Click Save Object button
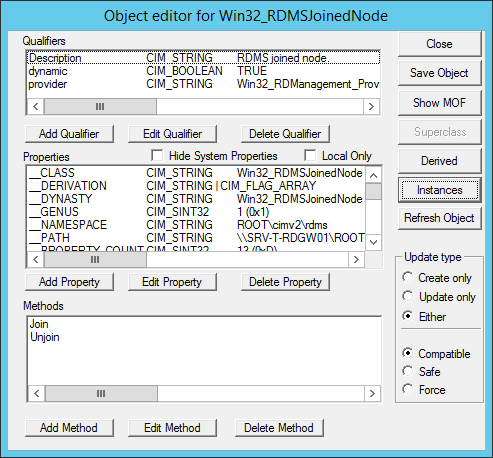 (439, 73)
